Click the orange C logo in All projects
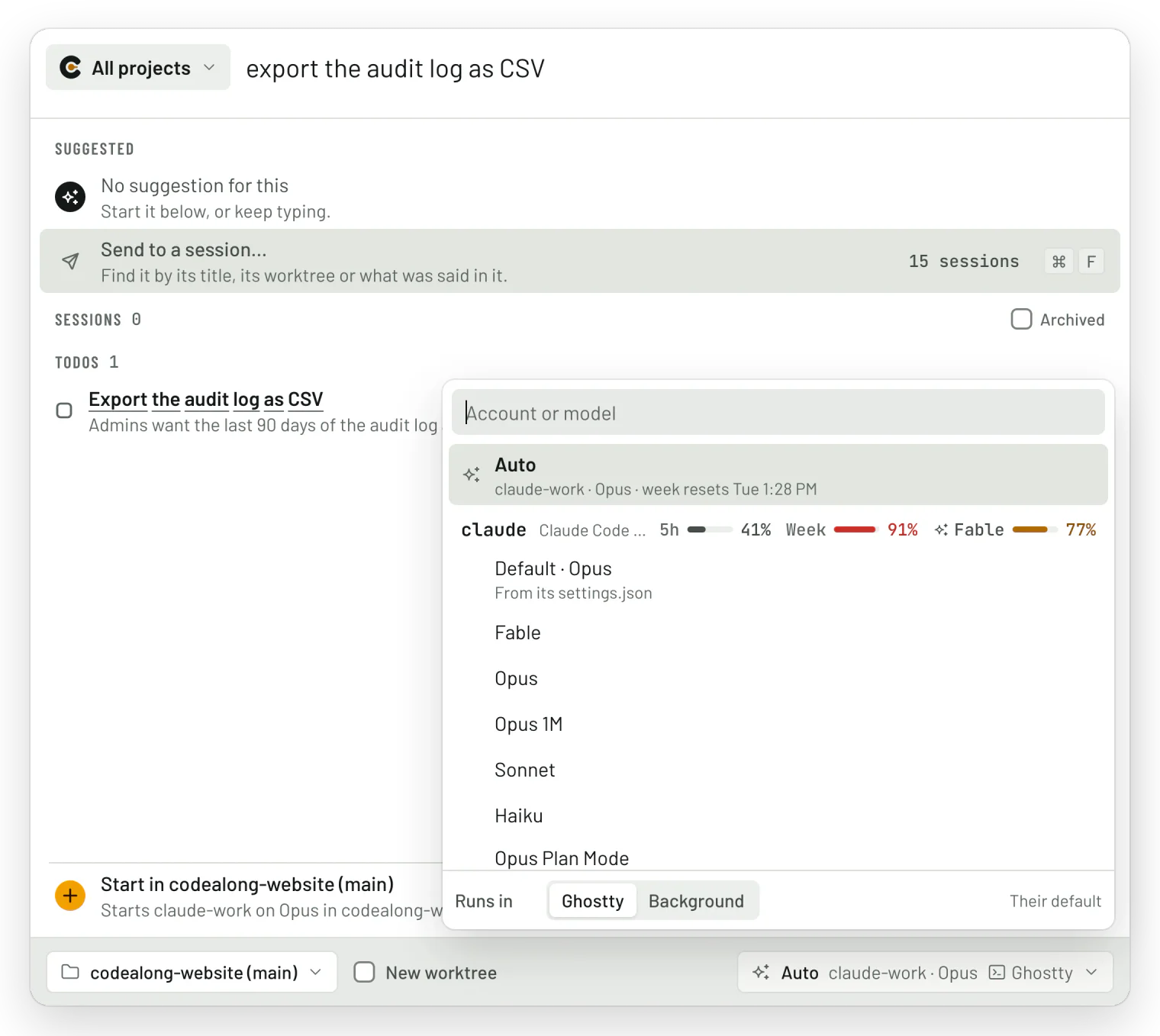This screenshot has height=1036, width=1160. coord(70,68)
